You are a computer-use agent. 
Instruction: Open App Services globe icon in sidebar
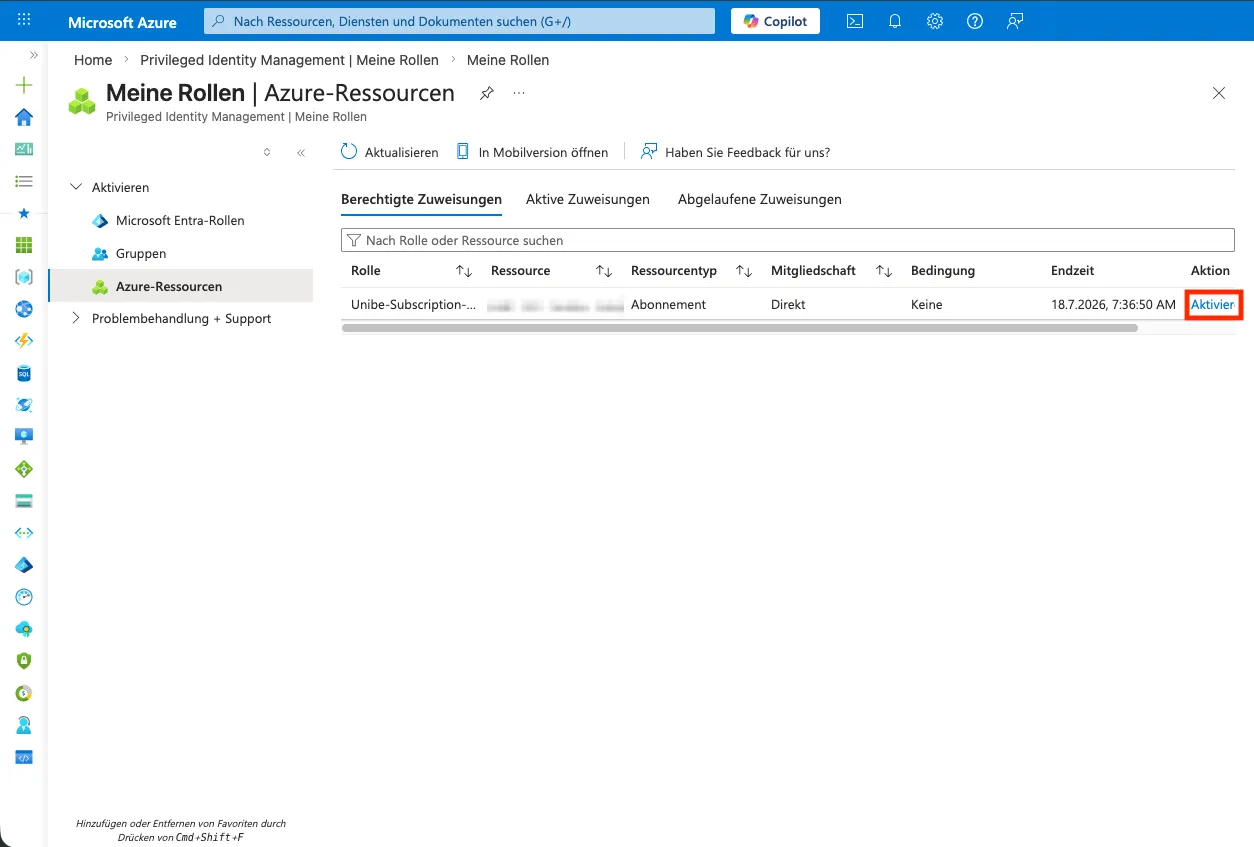24,309
